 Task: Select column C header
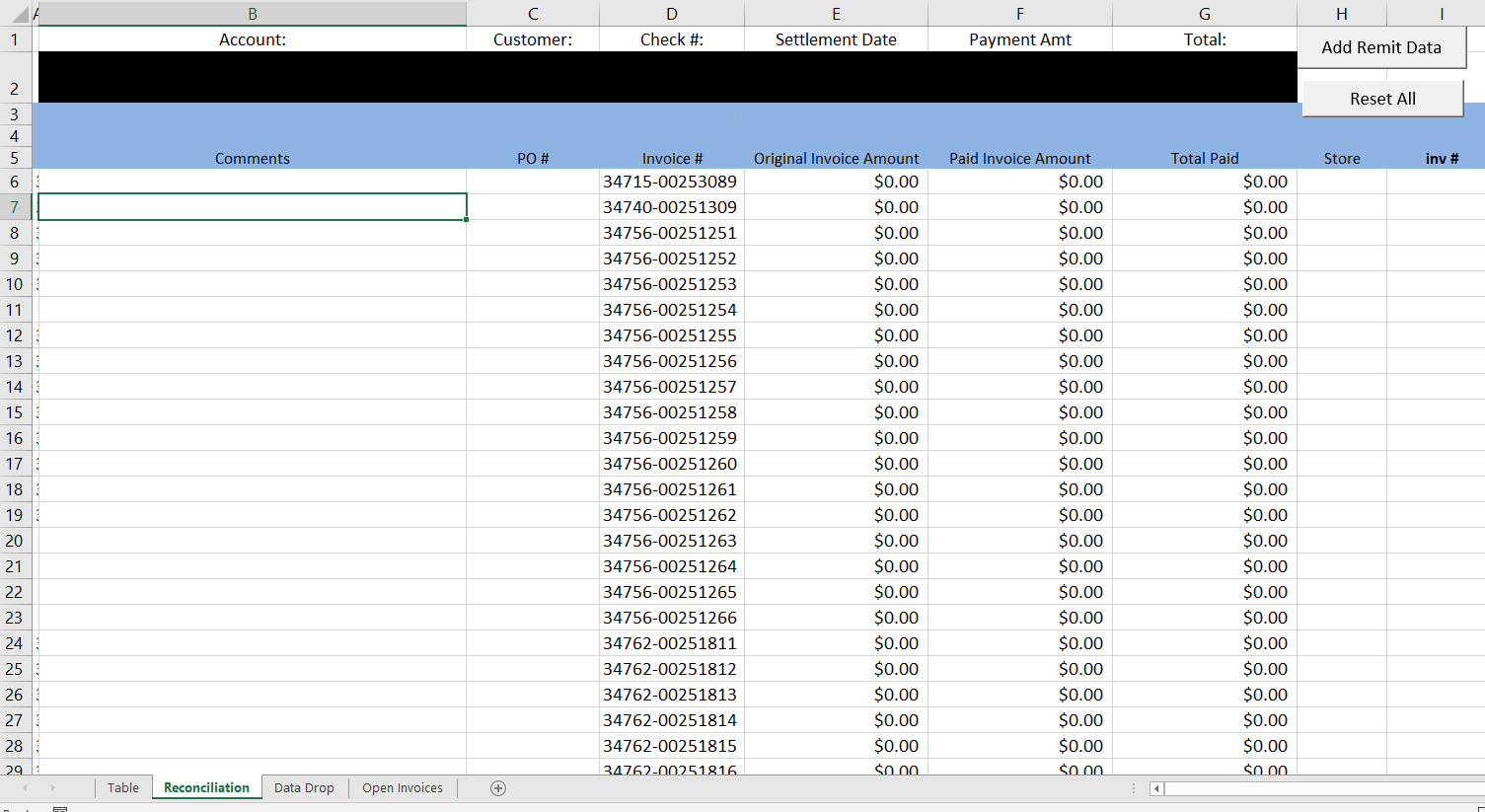pyautogui.click(x=533, y=13)
